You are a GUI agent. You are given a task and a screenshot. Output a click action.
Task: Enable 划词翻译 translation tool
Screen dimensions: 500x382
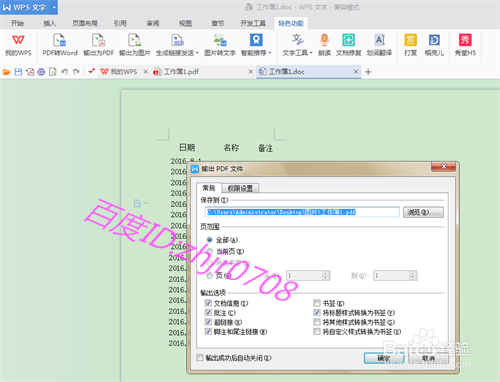(379, 45)
